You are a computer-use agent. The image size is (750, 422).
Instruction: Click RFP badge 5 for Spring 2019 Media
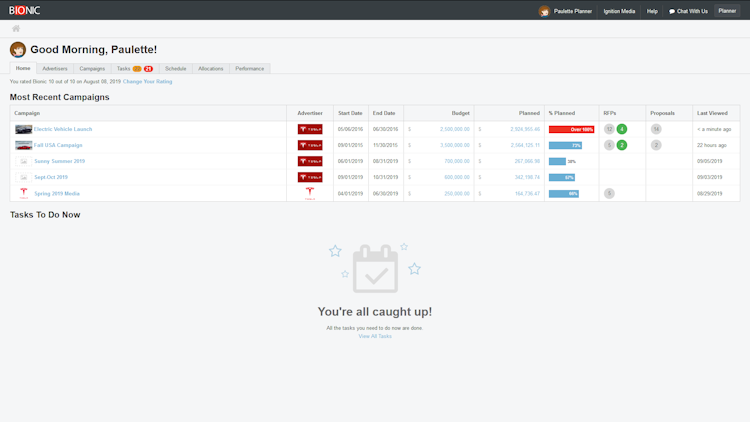click(x=609, y=193)
